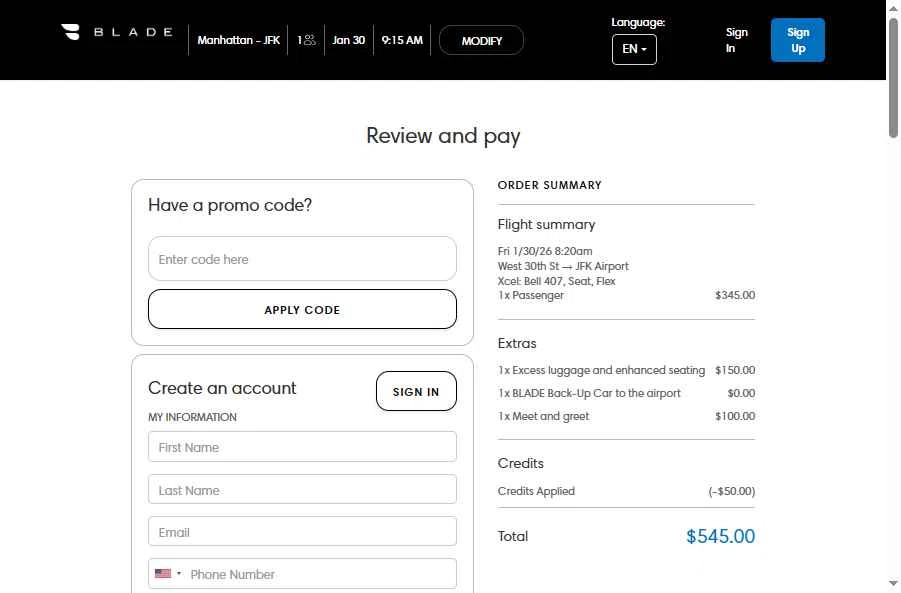Image resolution: width=901 pixels, height=593 pixels.
Task: Click the Manhattan – JFK route in header
Action: coord(238,40)
